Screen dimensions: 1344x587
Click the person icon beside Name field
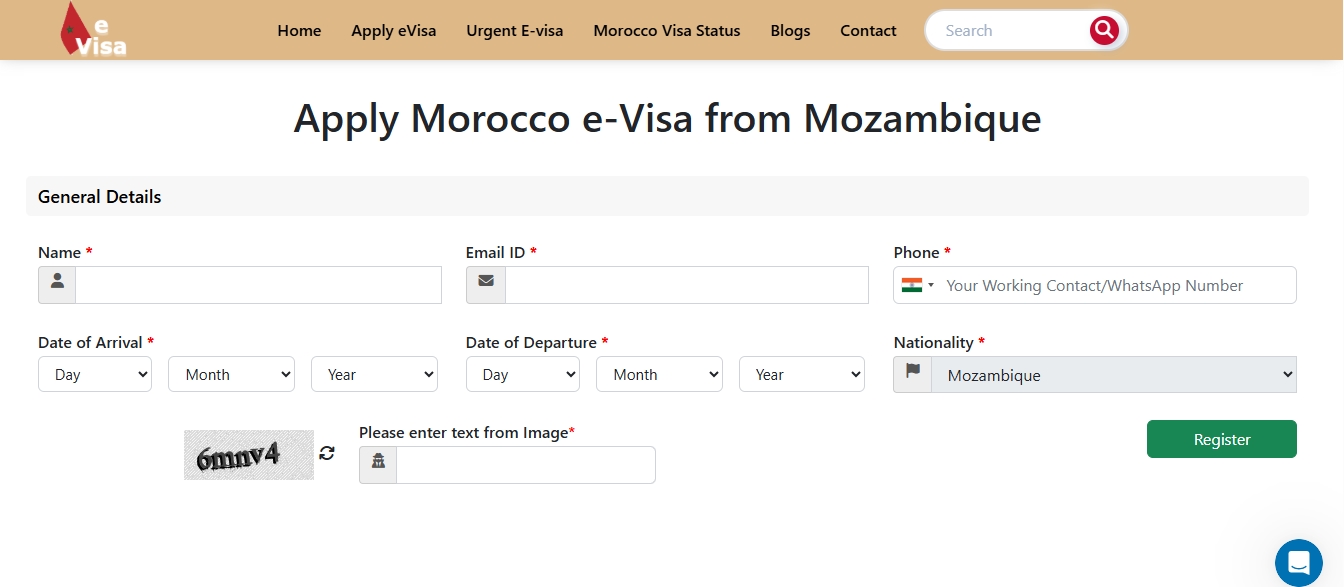(x=57, y=285)
